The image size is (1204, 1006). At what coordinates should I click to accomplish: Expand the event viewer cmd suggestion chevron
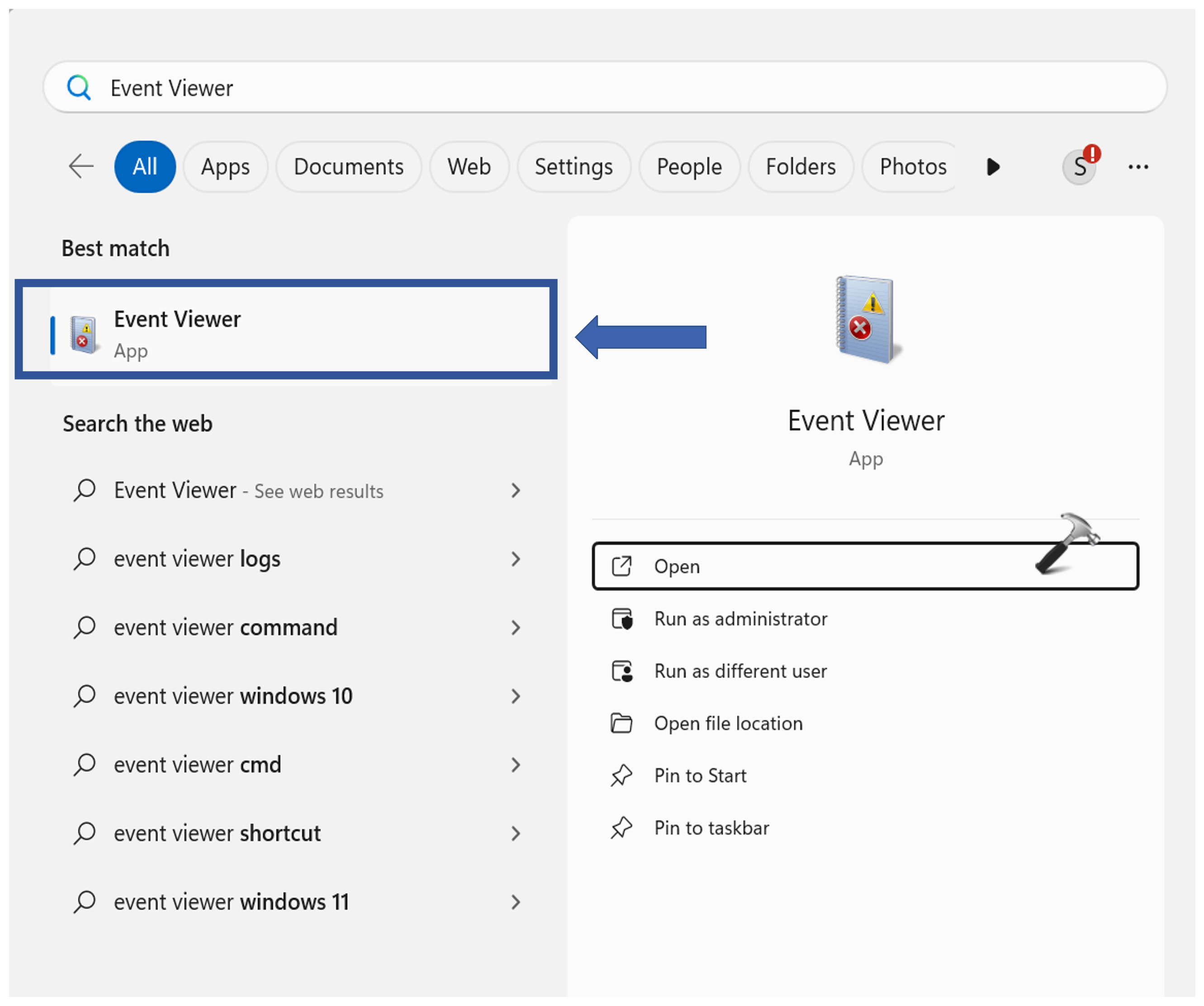[516, 764]
